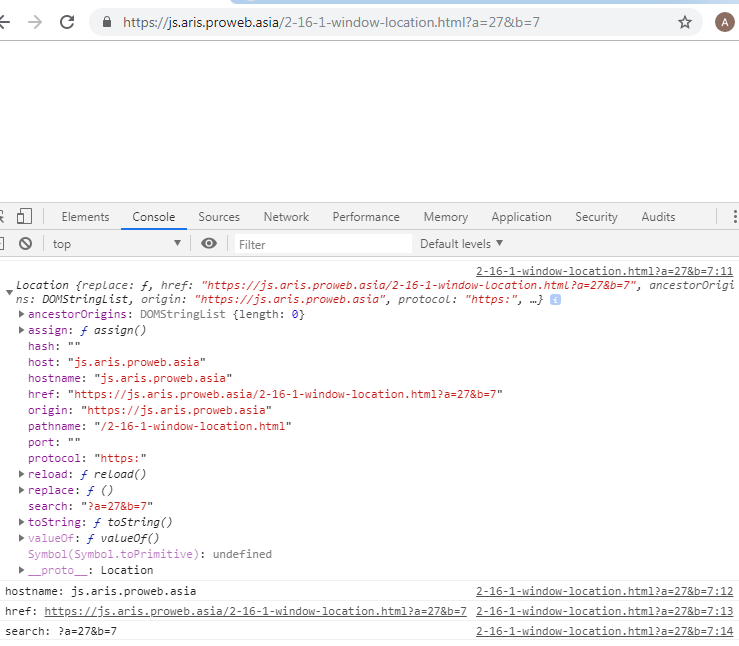Bookmark this page with the star icon
739x646 pixels.
pyautogui.click(x=684, y=22)
